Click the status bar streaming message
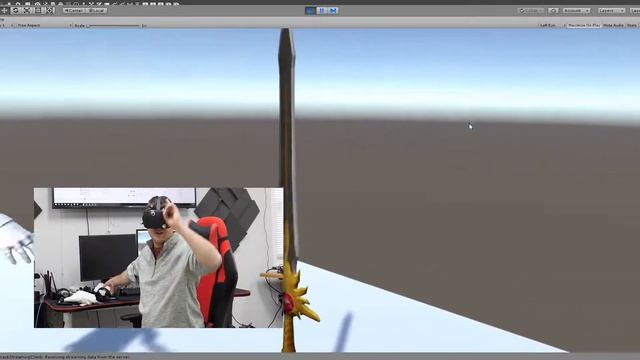640x360 pixels. click(x=65, y=357)
